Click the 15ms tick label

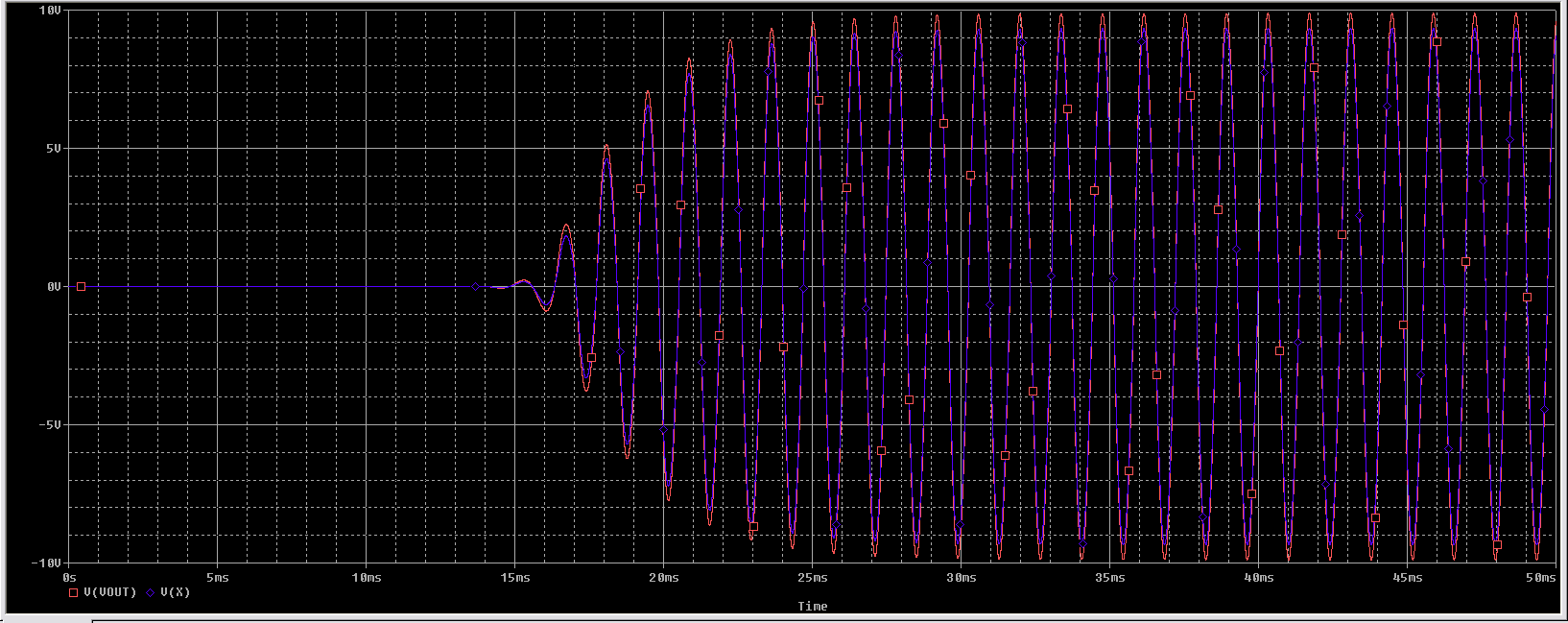pos(515,578)
